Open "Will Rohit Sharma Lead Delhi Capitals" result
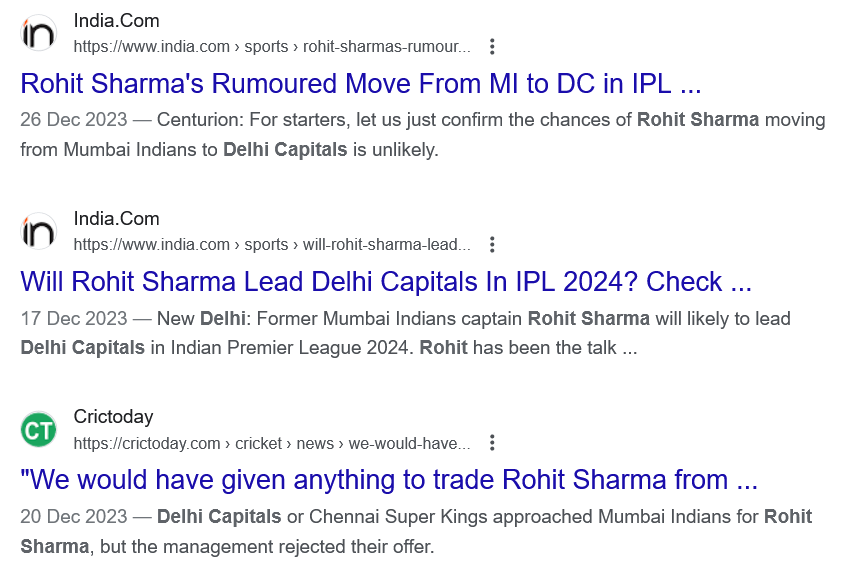 pos(385,281)
